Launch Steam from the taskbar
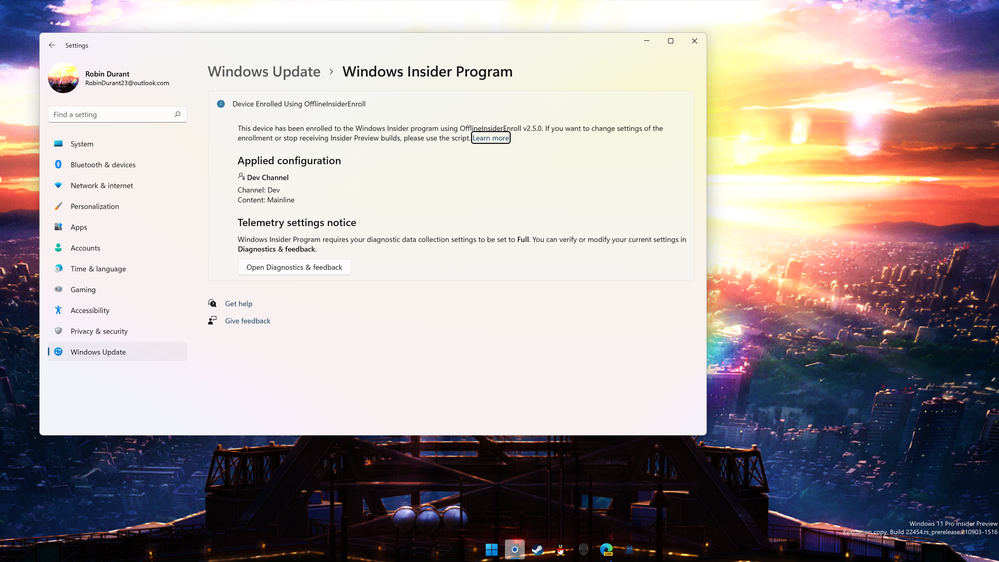Screen dimensions: 999x562 pyautogui.click(x=537, y=549)
